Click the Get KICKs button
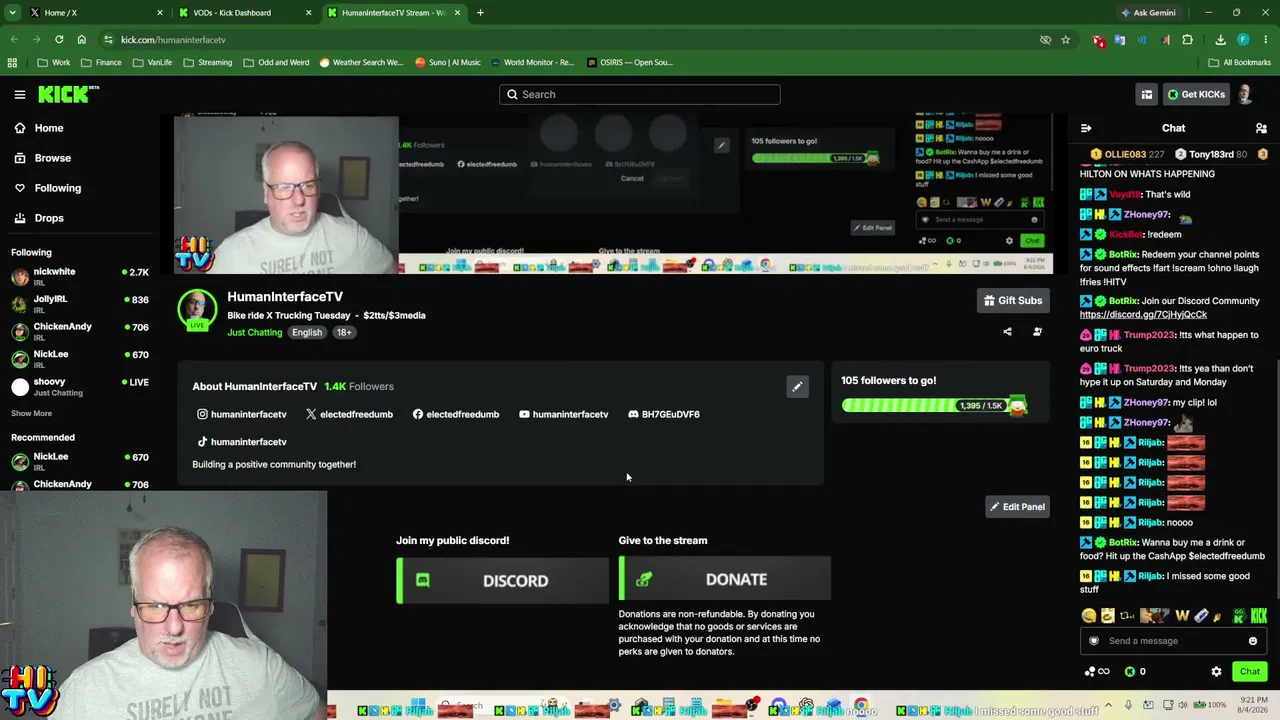Image resolution: width=1280 pixels, height=720 pixels. click(x=1196, y=95)
